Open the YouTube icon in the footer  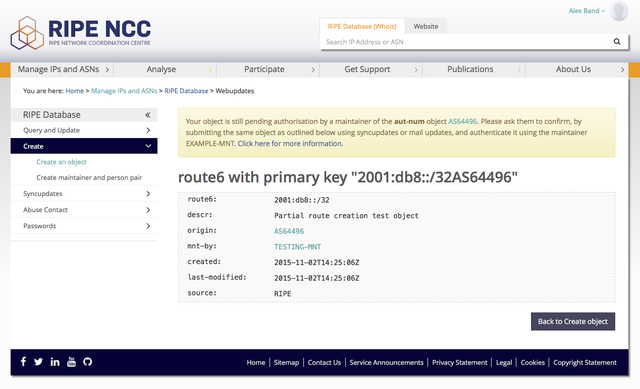pos(71,362)
